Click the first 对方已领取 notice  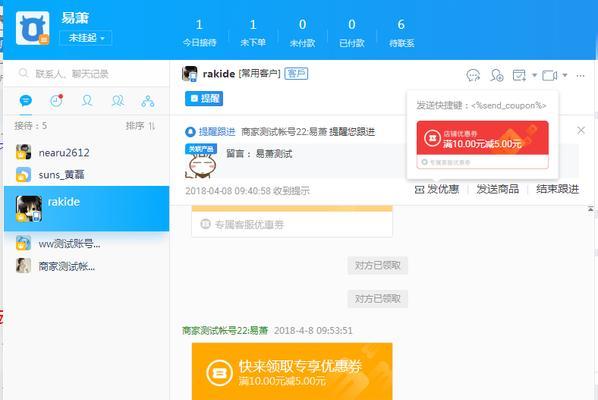click(x=378, y=265)
